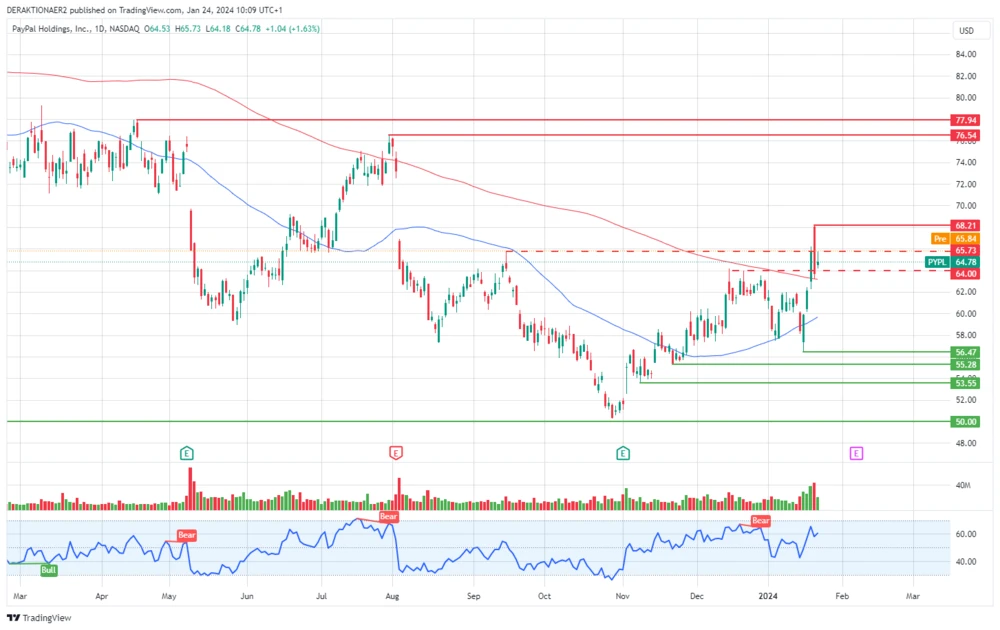Click the orange Pre market price flag

click(938, 239)
